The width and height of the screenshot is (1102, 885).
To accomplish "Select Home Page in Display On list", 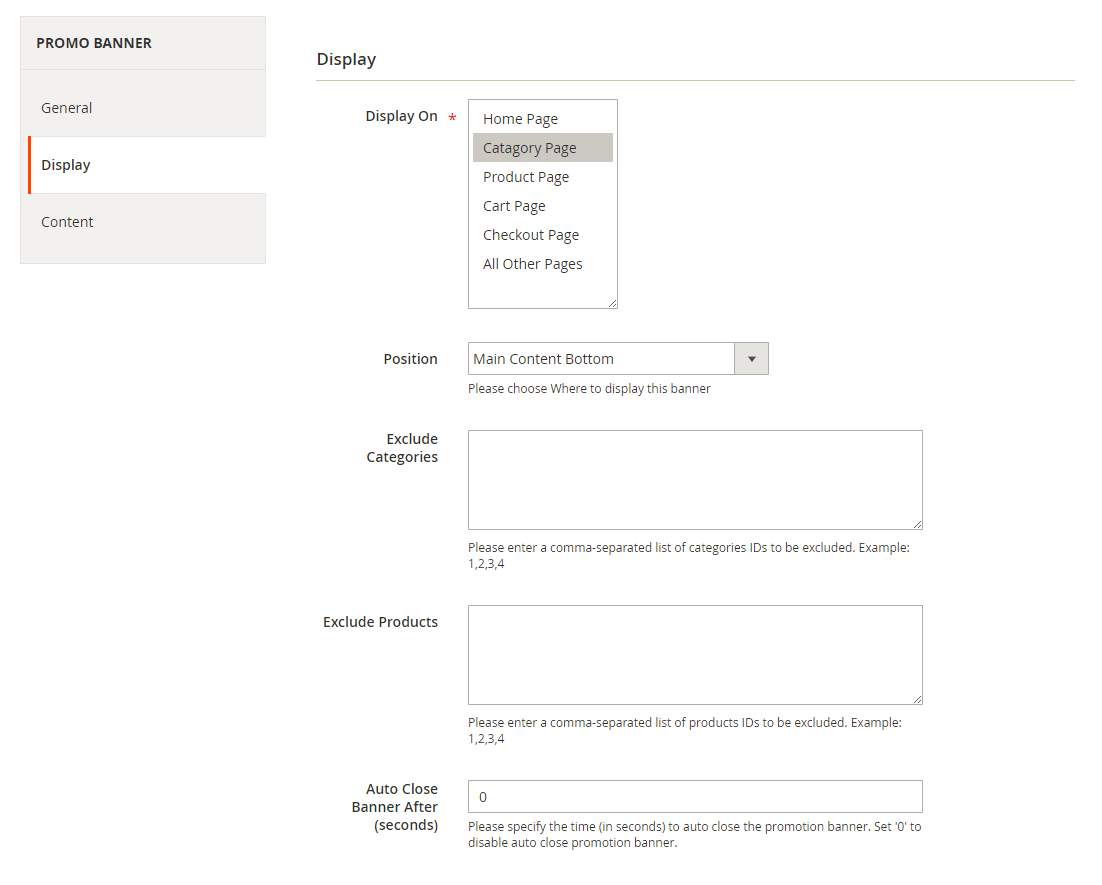I will click(520, 119).
